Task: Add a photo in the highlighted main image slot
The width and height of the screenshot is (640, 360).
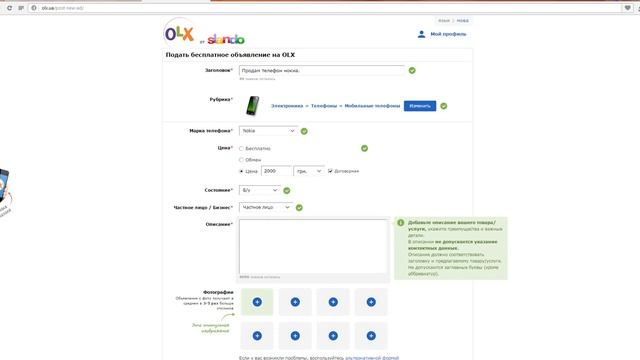Action: (257, 302)
